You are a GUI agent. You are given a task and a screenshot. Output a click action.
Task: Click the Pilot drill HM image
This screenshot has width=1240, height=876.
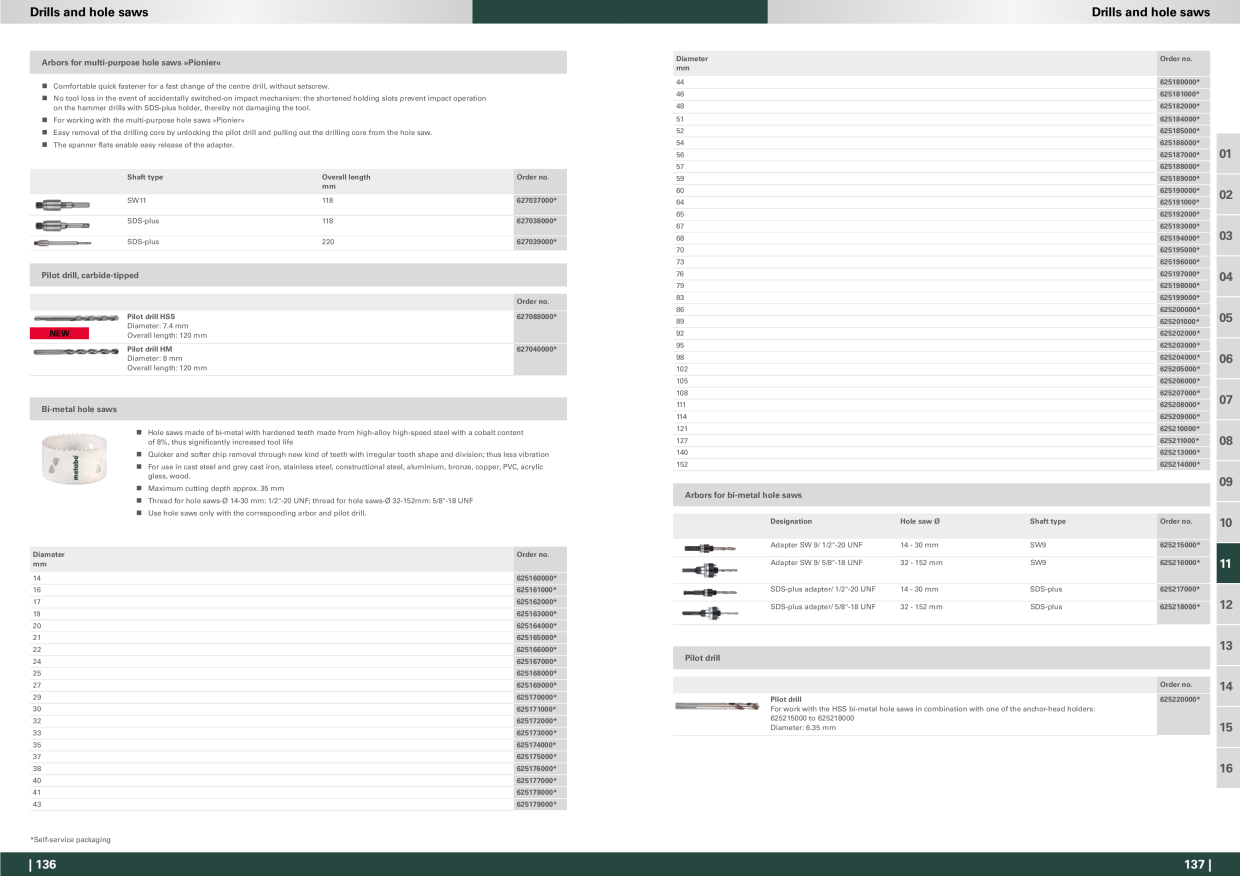(75, 352)
